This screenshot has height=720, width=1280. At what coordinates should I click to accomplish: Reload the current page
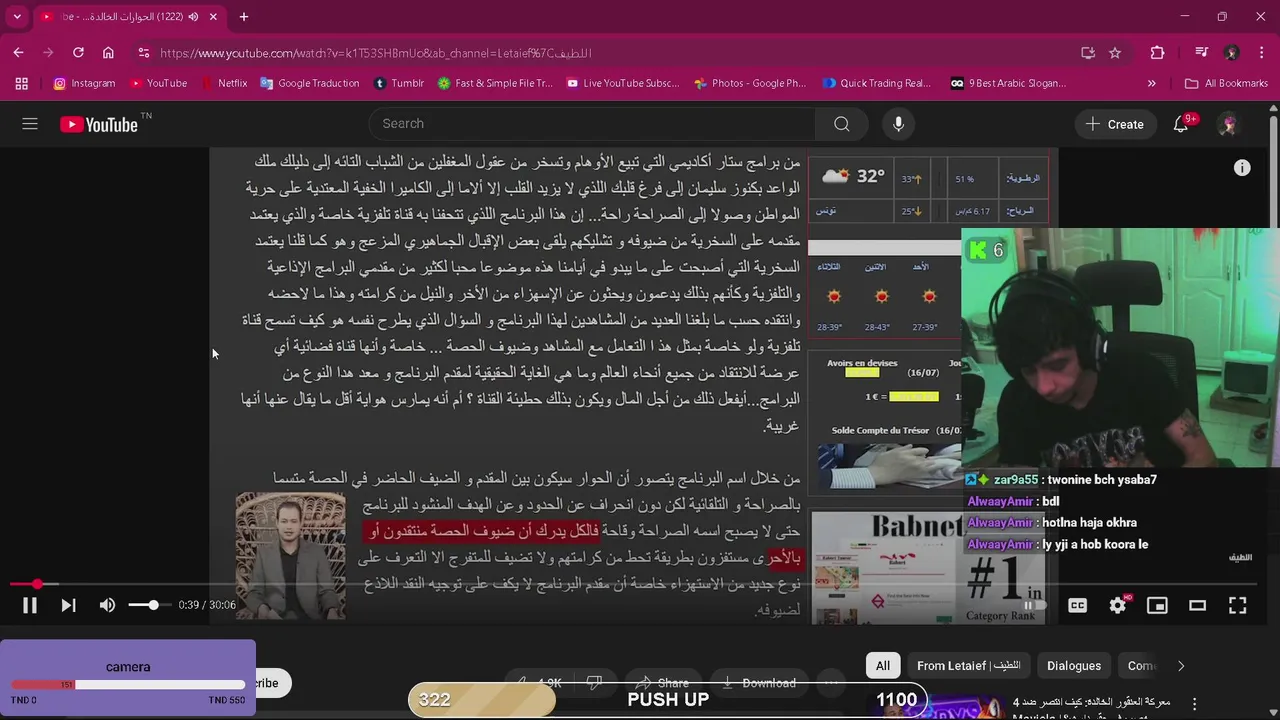[78, 53]
